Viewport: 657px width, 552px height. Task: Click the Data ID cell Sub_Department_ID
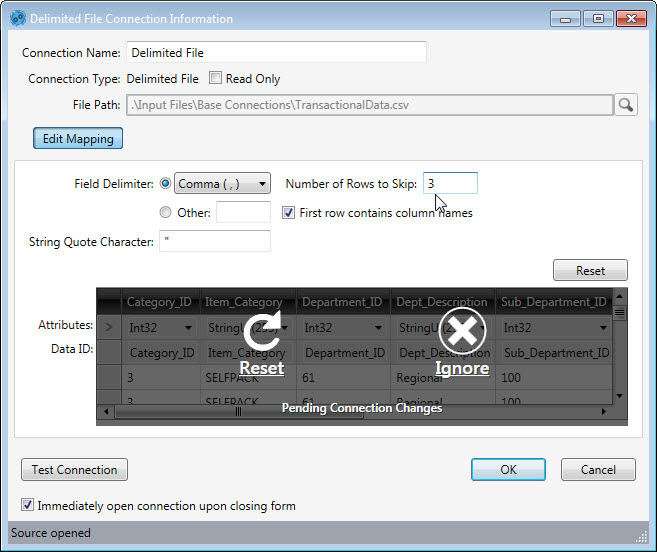click(556, 353)
